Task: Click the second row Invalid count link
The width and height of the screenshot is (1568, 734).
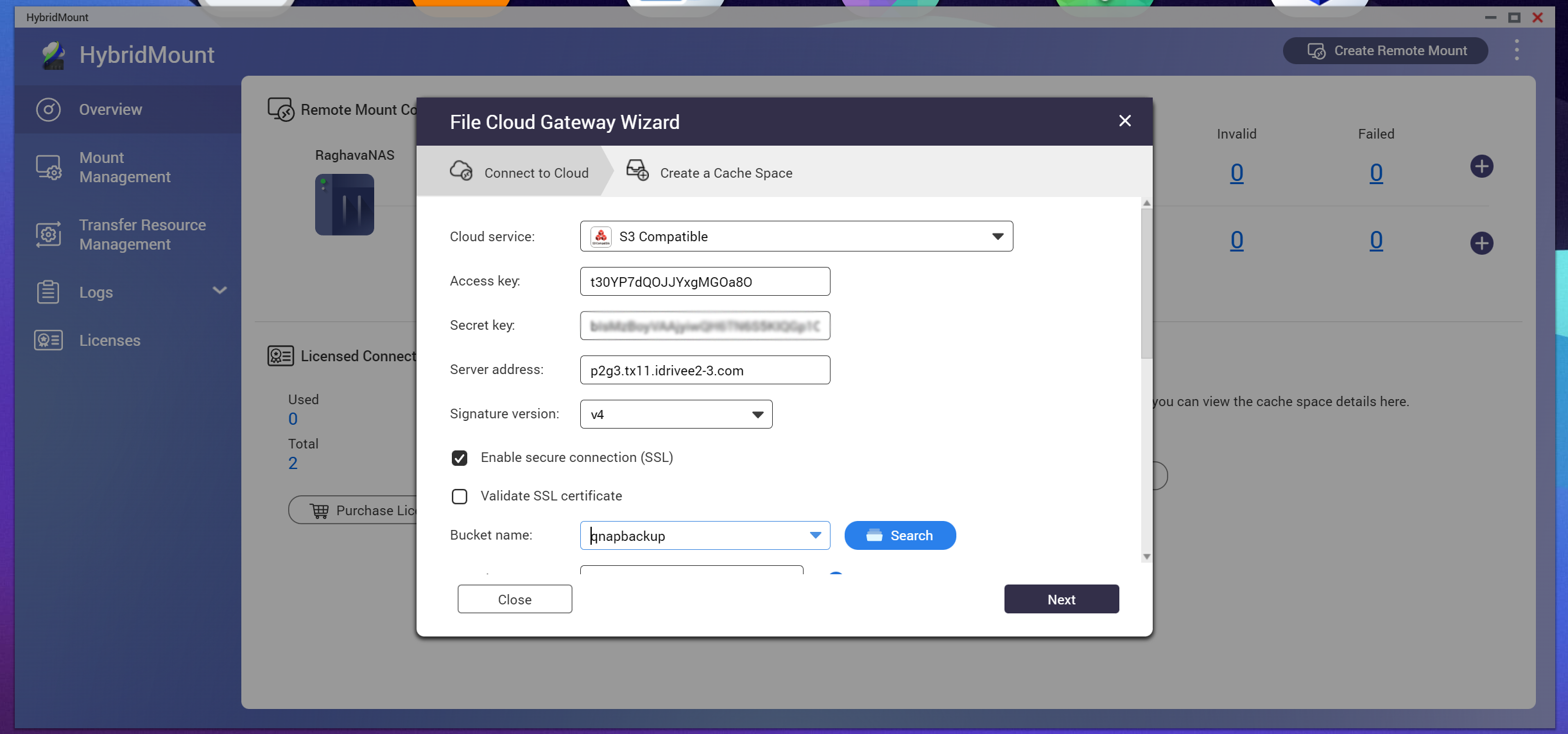Action: (x=1237, y=240)
